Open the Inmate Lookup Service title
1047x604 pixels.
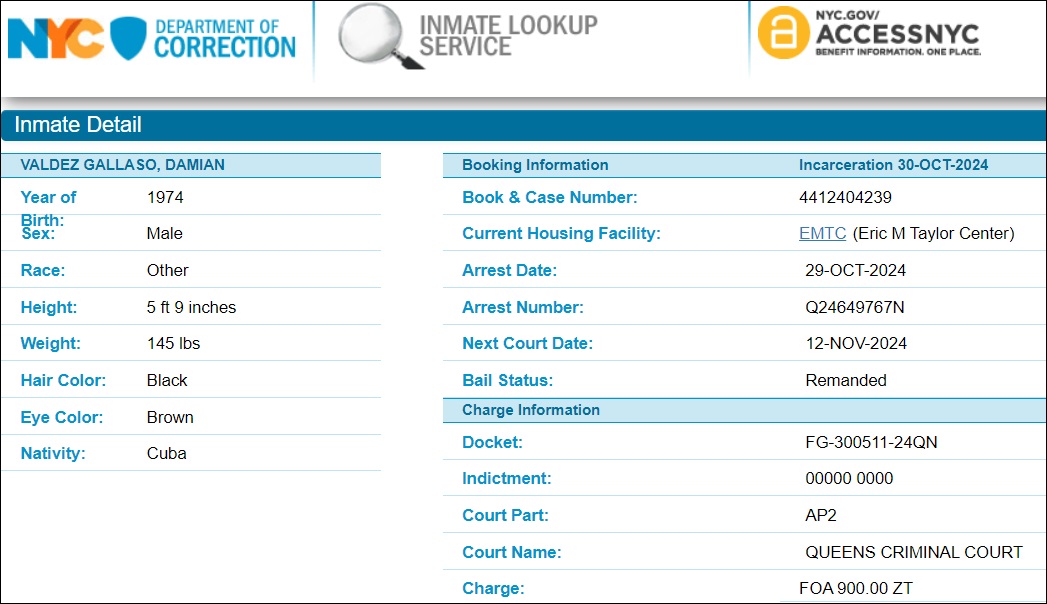pyautogui.click(x=508, y=36)
